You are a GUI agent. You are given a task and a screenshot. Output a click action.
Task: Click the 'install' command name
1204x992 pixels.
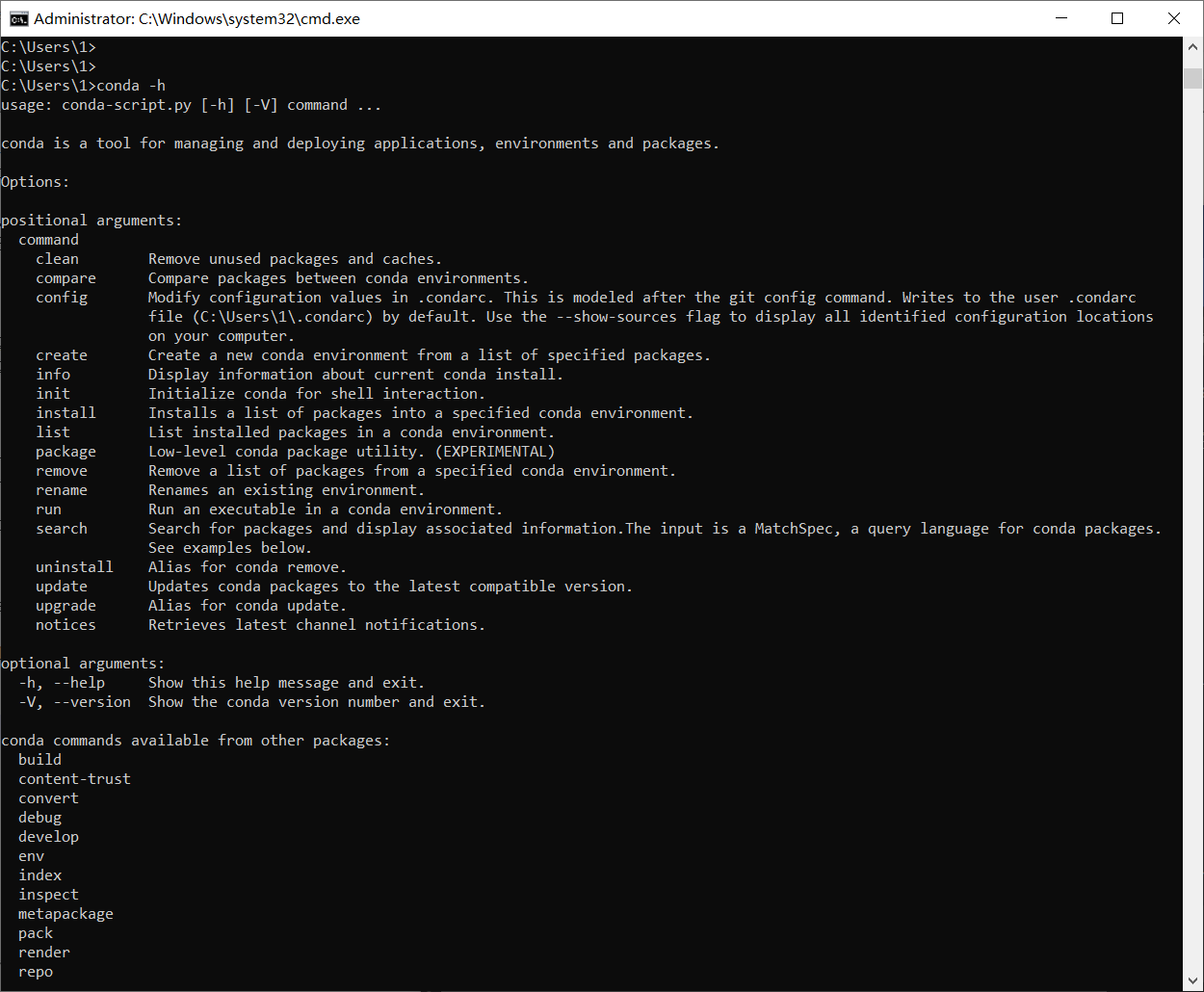pyautogui.click(x=66, y=413)
